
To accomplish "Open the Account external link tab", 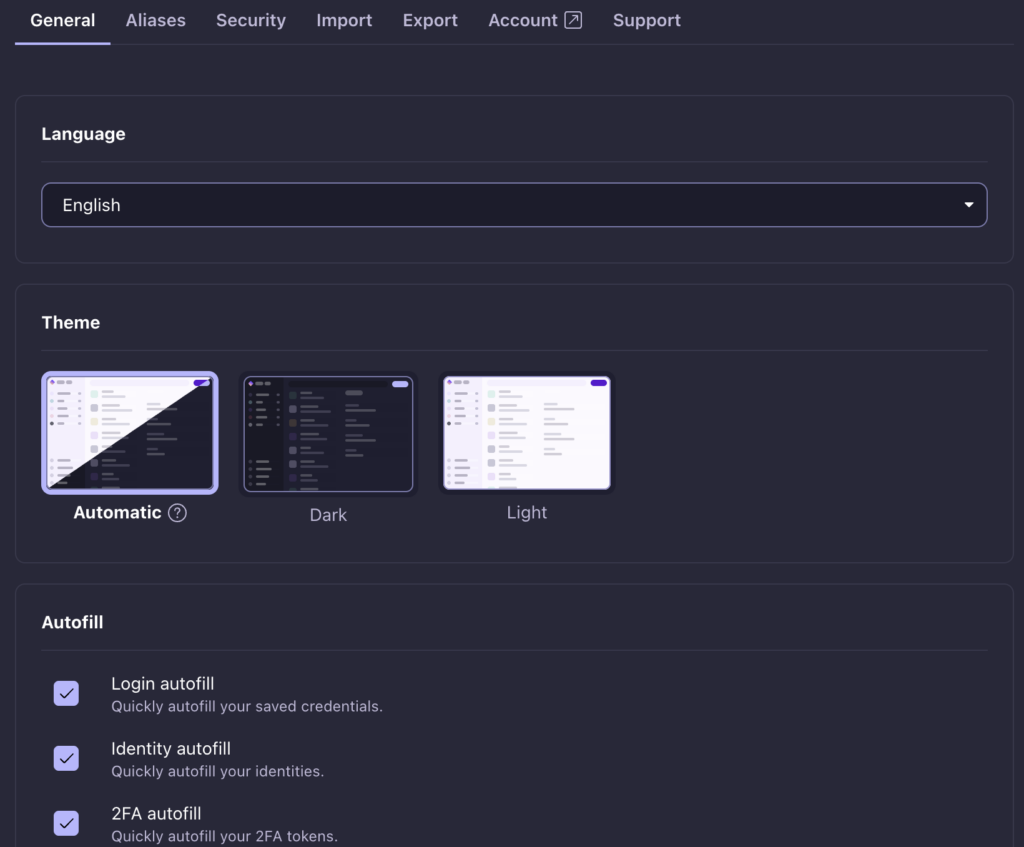I will coord(535,20).
